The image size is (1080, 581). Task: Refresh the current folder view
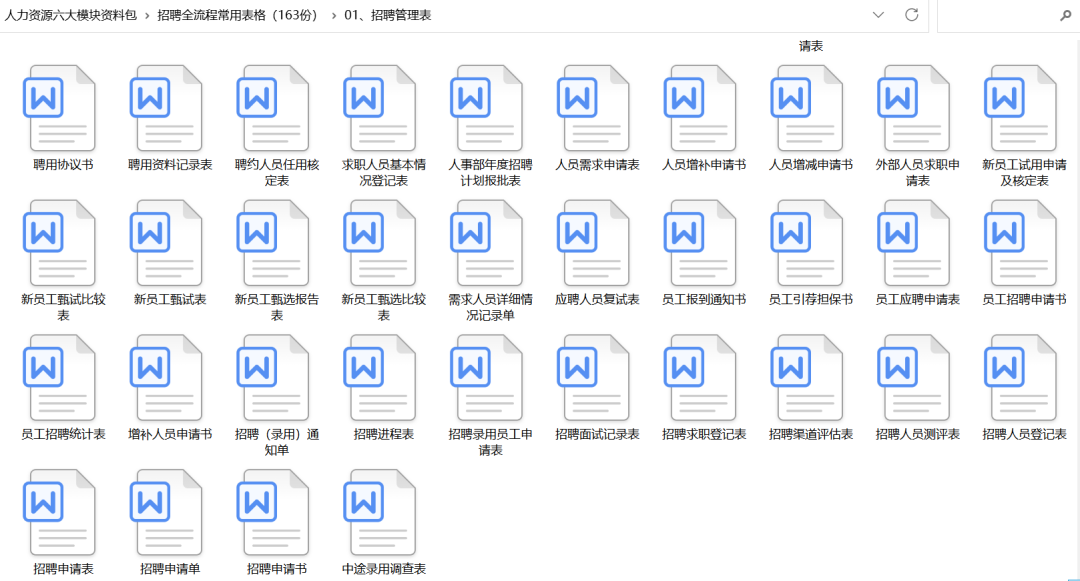pos(911,14)
